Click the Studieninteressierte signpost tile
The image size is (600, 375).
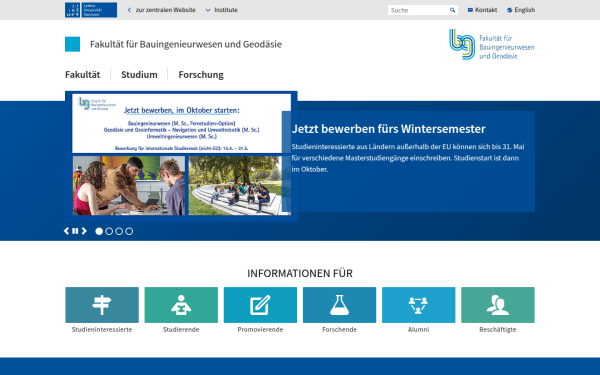click(x=102, y=305)
